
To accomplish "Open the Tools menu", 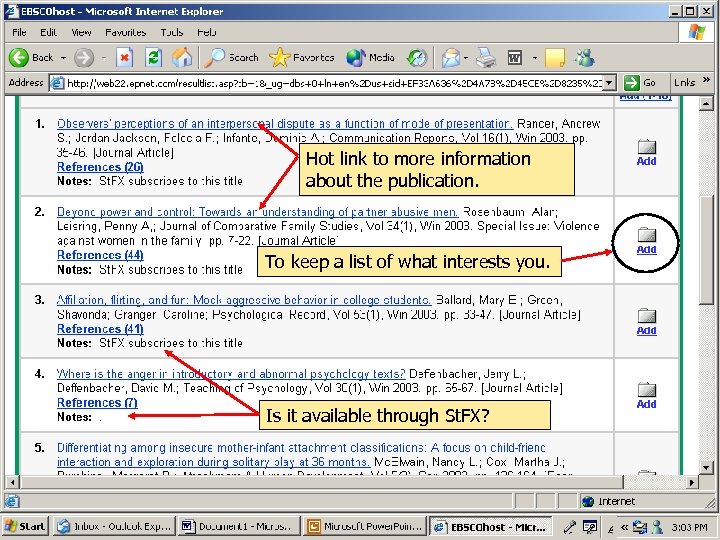I will point(172,32).
